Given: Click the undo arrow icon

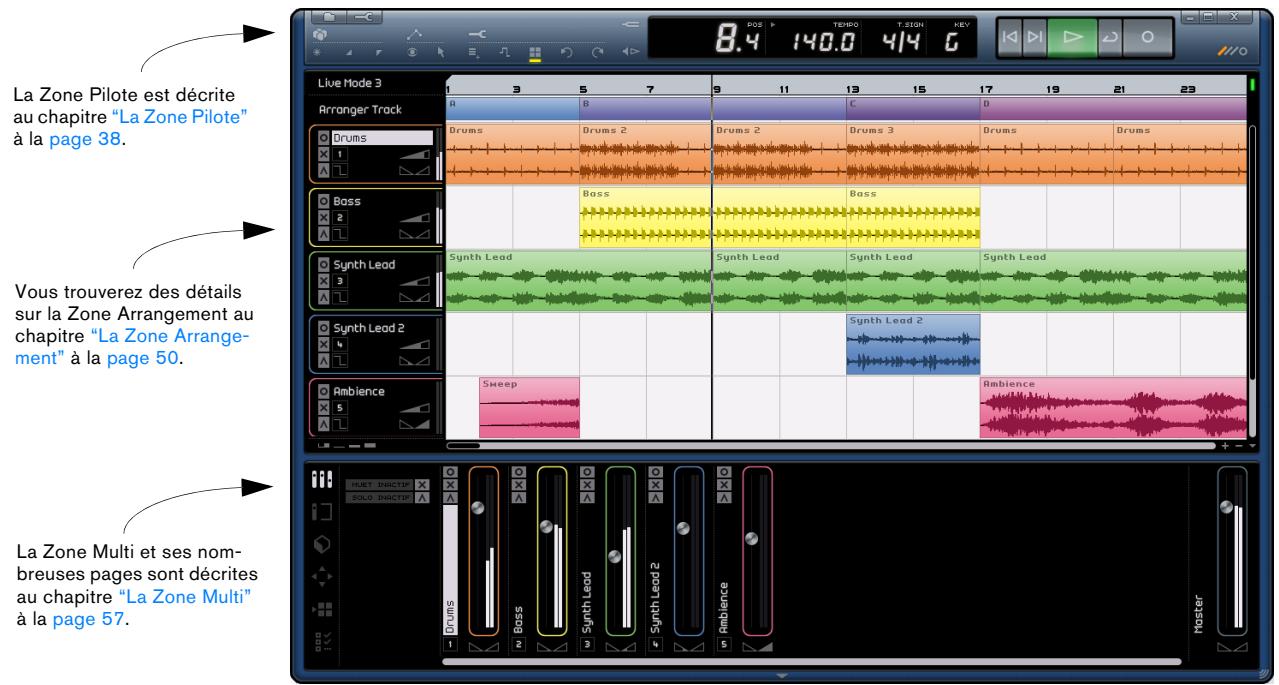Looking at the screenshot, I should (x=567, y=54).
